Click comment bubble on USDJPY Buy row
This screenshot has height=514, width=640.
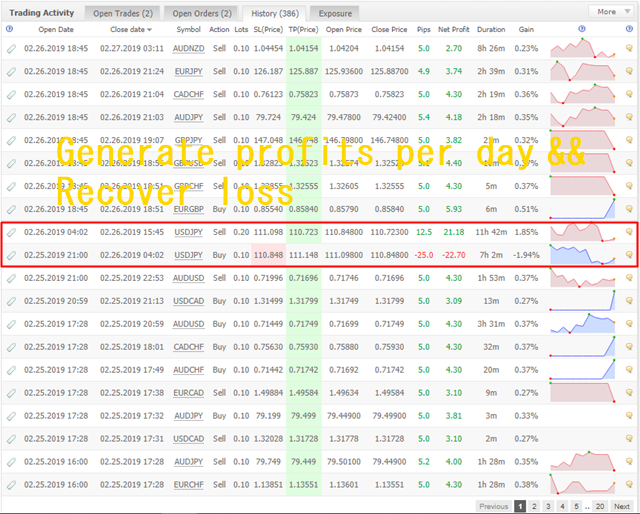pyautogui.click(x=629, y=254)
